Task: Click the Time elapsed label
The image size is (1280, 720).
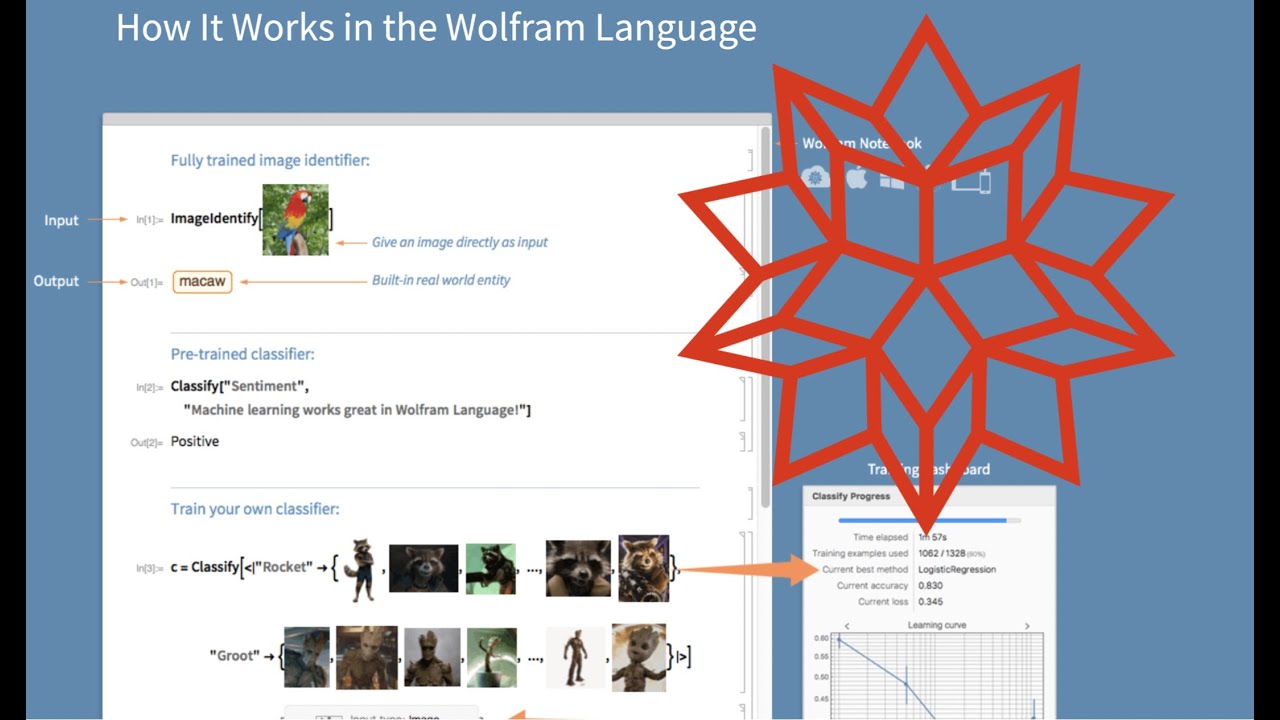Action: coord(880,537)
